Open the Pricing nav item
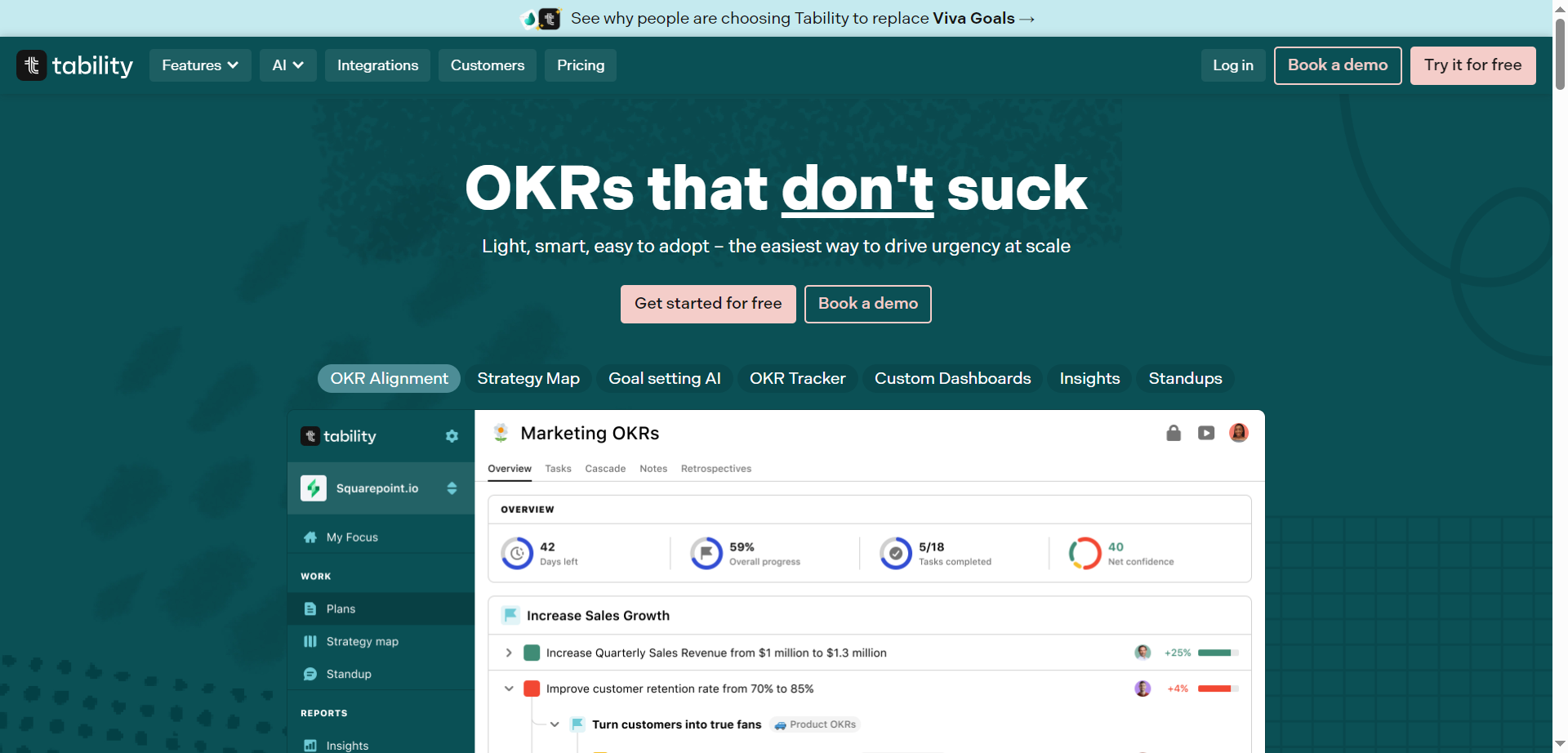The image size is (1568, 753). click(x=581, y=65)
